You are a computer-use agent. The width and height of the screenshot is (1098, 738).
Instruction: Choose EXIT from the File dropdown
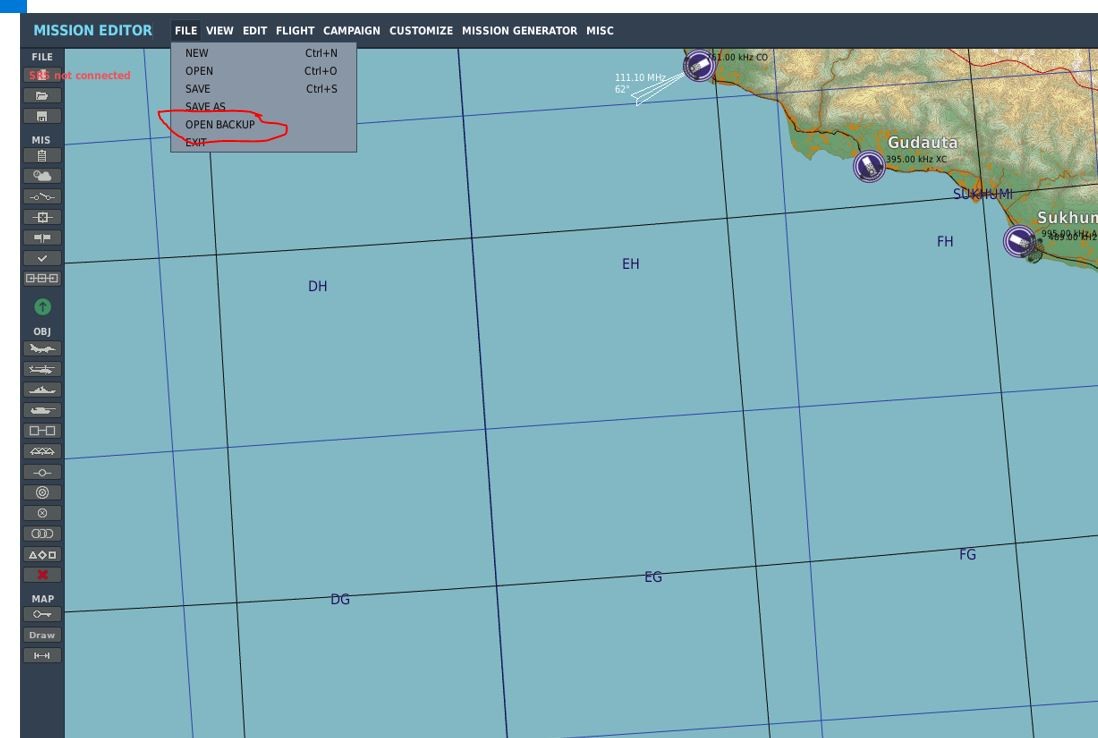(263, 143)
